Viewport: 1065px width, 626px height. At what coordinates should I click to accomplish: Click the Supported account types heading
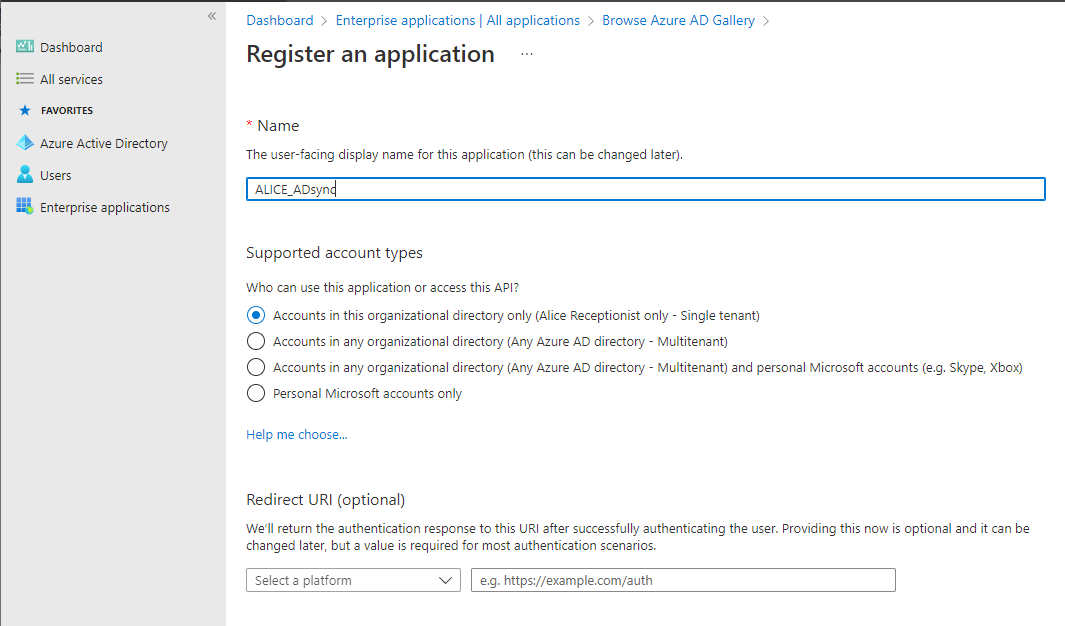click(334, 253)
